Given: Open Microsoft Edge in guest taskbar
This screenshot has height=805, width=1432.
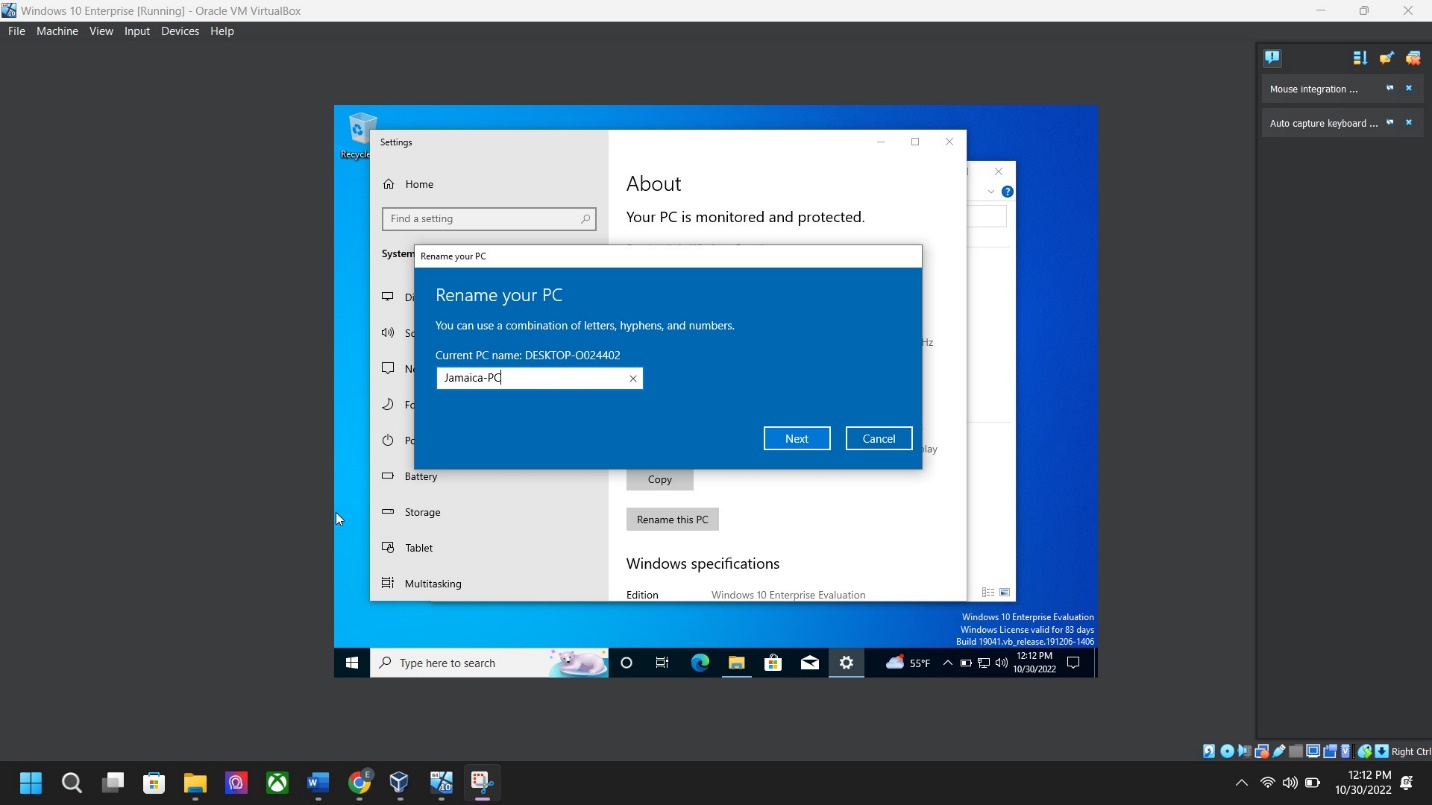Looking at the screenshot, I should coord(700,662).
